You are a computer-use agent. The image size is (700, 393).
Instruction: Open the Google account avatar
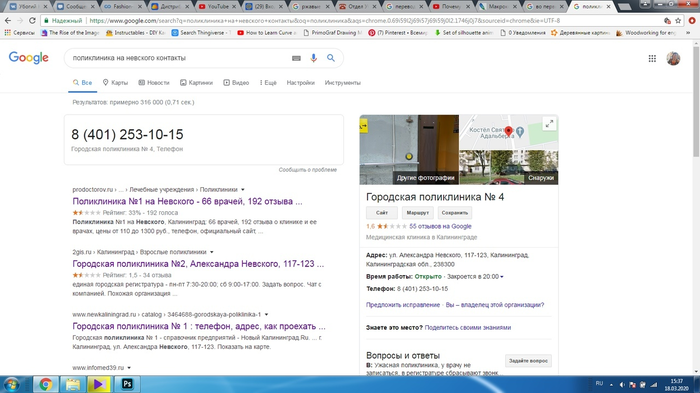click(x=673, y=59)
